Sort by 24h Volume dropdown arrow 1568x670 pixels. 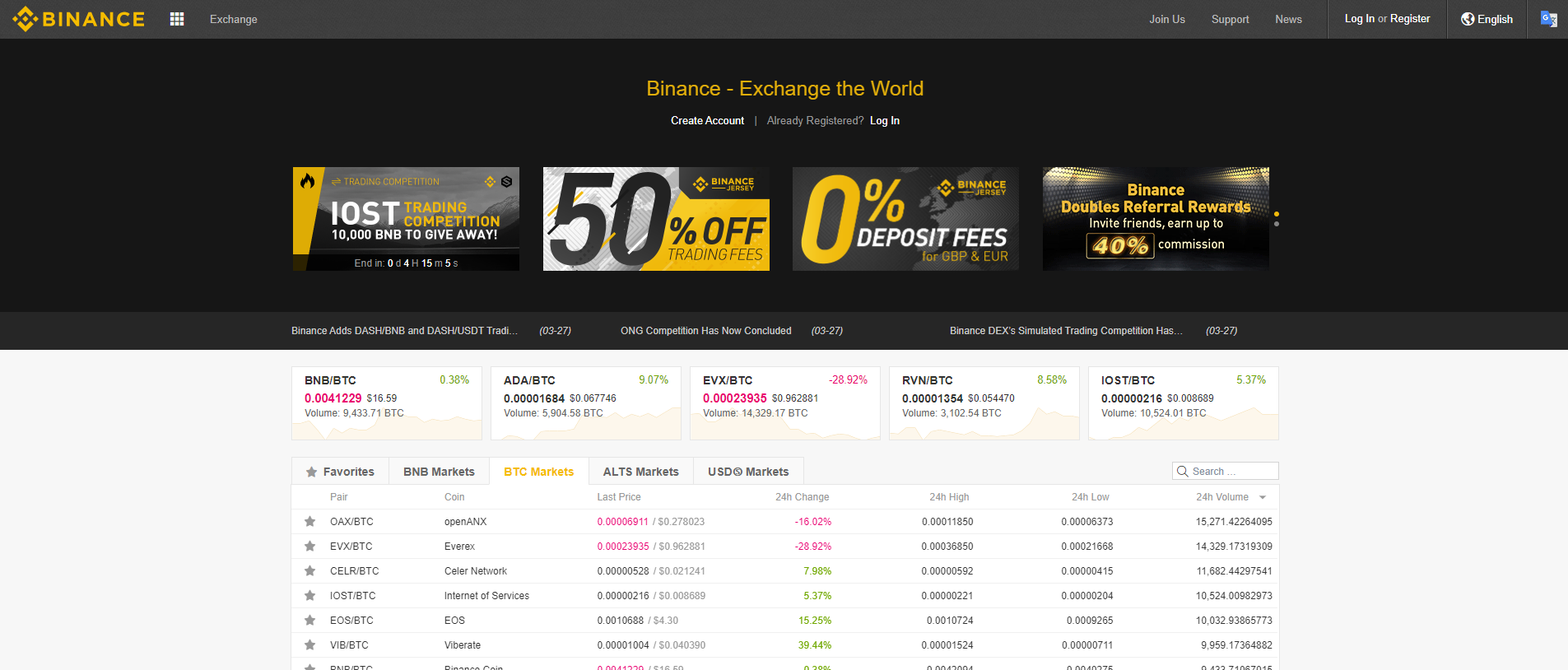click(1263, 497)
